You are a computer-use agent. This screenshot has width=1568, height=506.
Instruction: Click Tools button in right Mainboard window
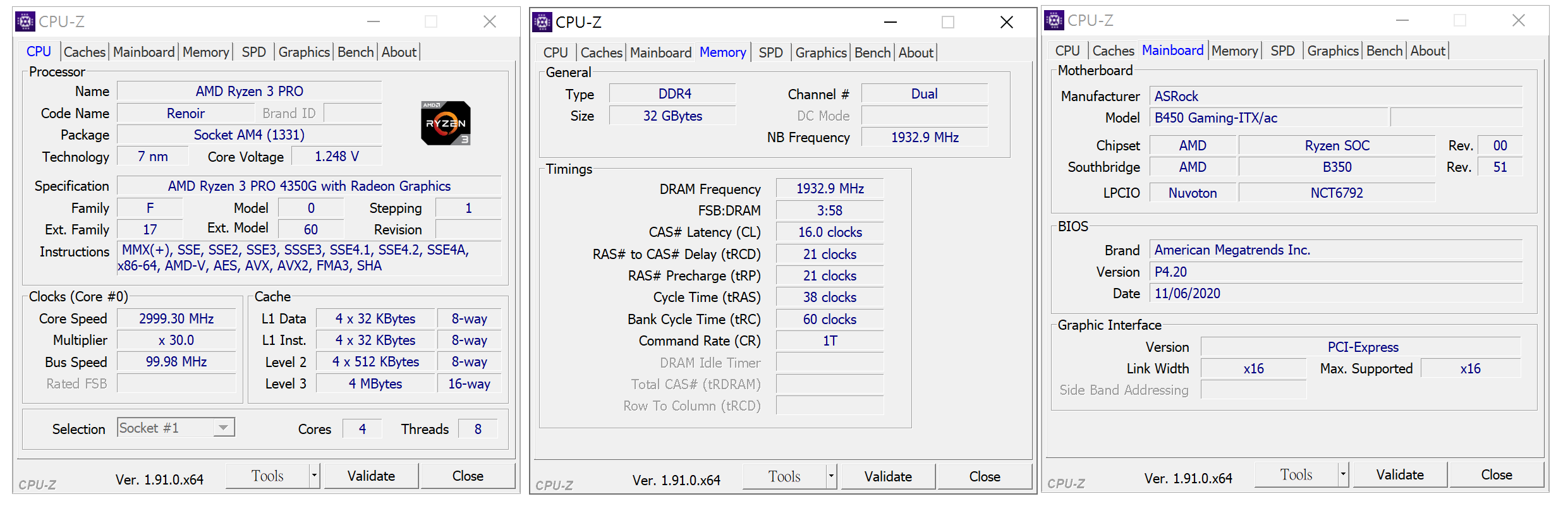pos(1296,474)
